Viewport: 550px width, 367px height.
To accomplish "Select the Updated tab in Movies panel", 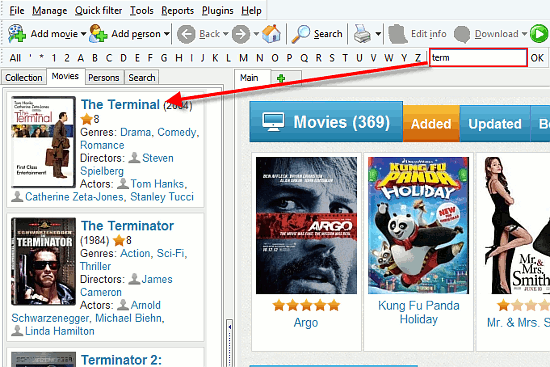I will pyautogui.click(x=495, y=124).
